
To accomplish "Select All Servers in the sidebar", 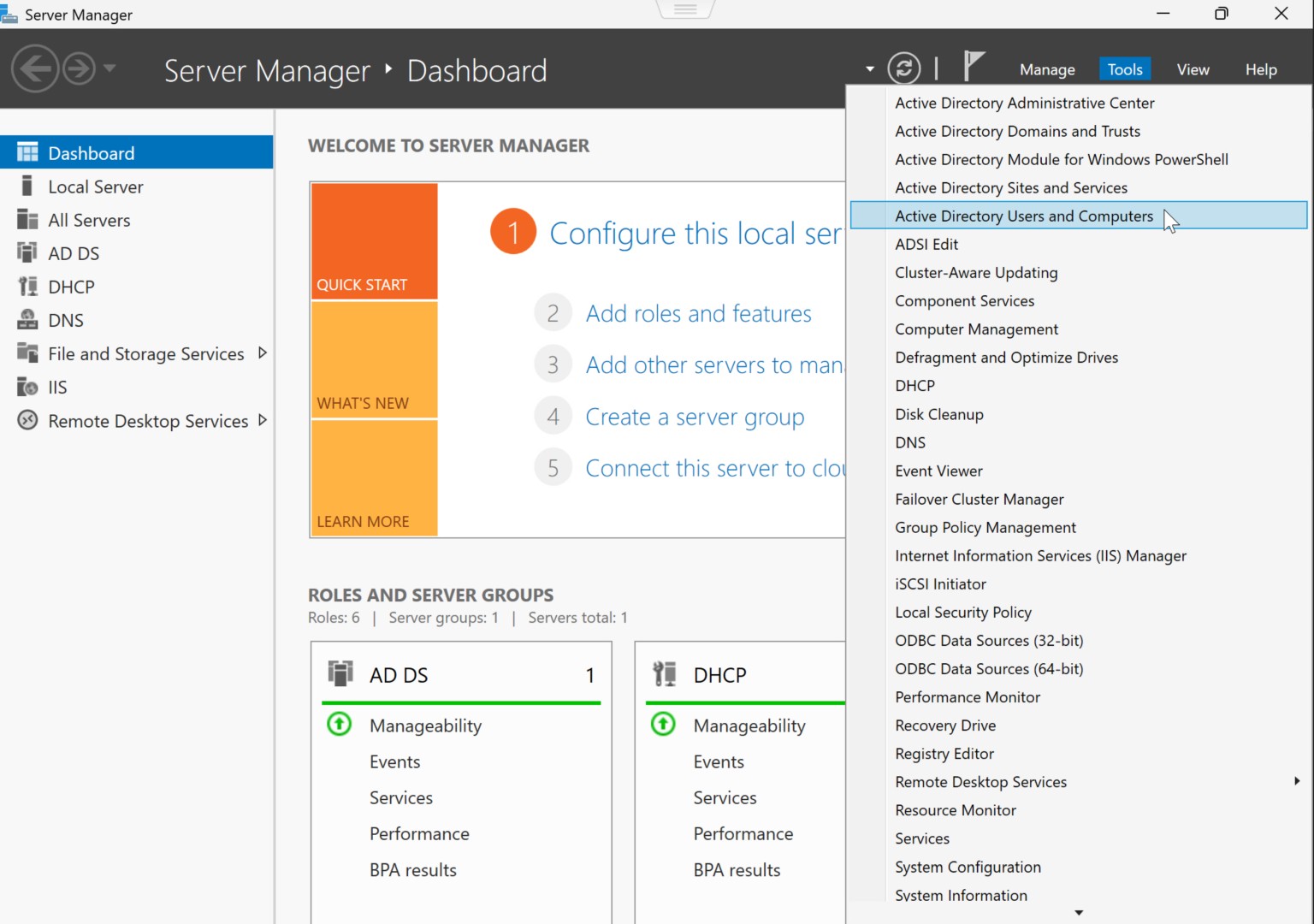I will click(137, 220).
